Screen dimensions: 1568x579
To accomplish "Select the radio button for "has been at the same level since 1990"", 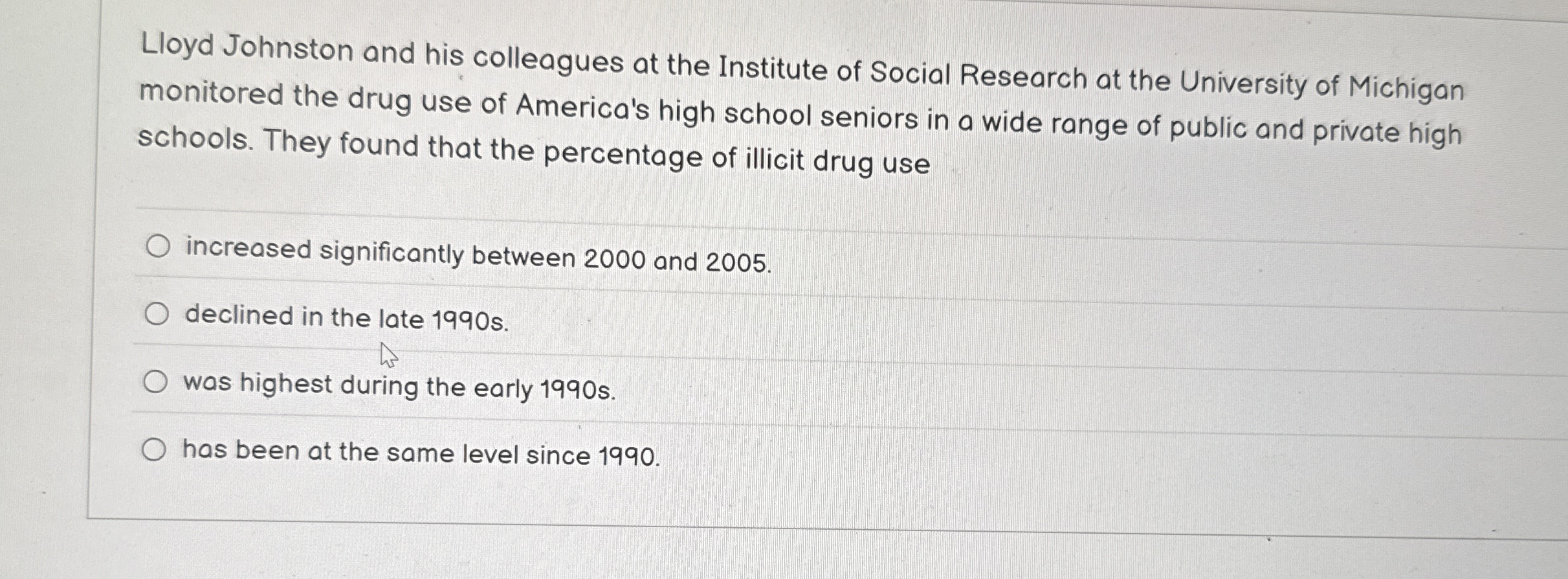I will (154, 449).
